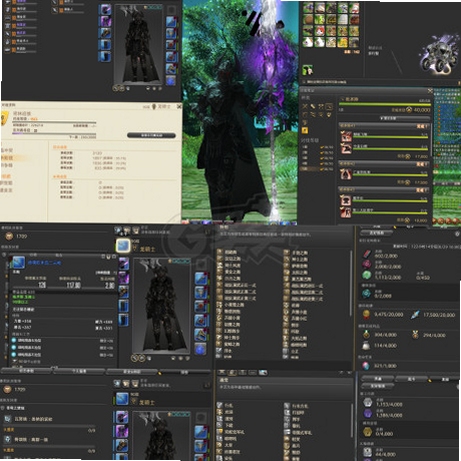
Task: Open the middle tab atop the lower currency window
Action: [411, 379]
